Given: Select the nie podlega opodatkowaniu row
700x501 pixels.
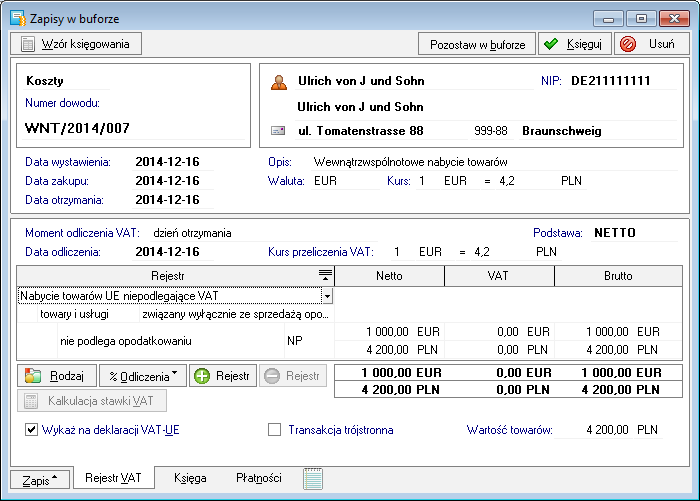Looking at the screenshot, I should pyautogui.click(x=171, y=341).
